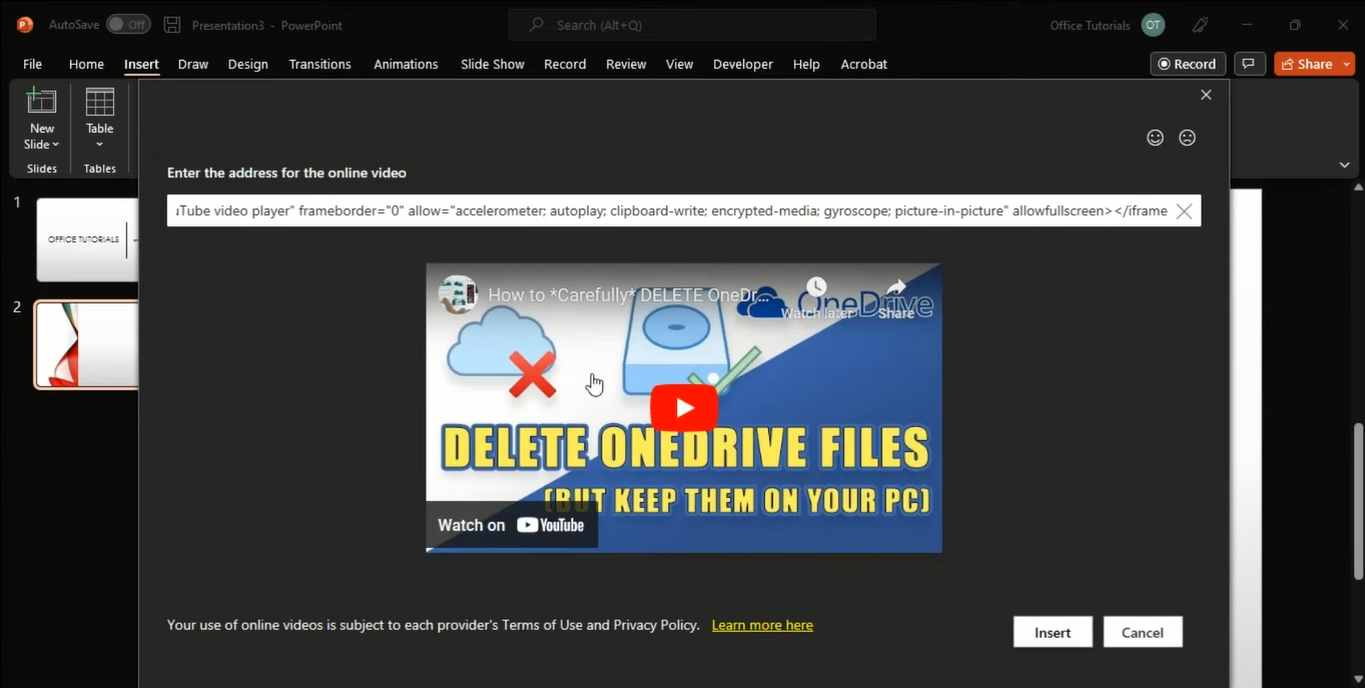Clear the video address field with the X

point(1183,211)
